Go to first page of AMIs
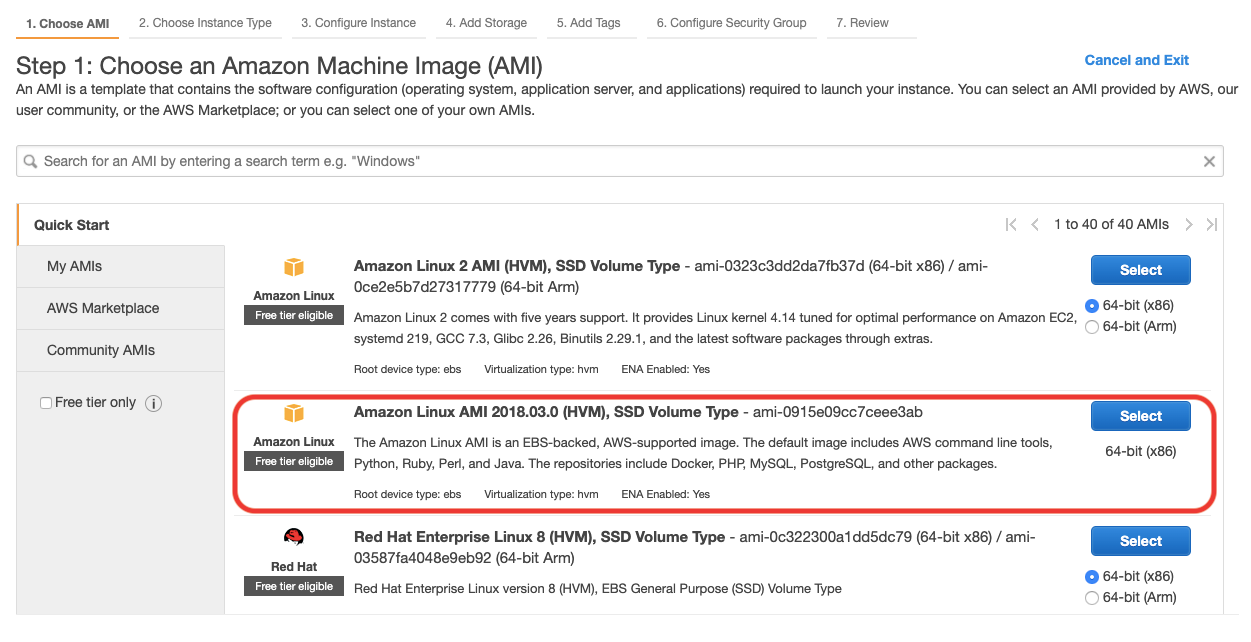This screenshot has width=1251, height=642. 1011,225
